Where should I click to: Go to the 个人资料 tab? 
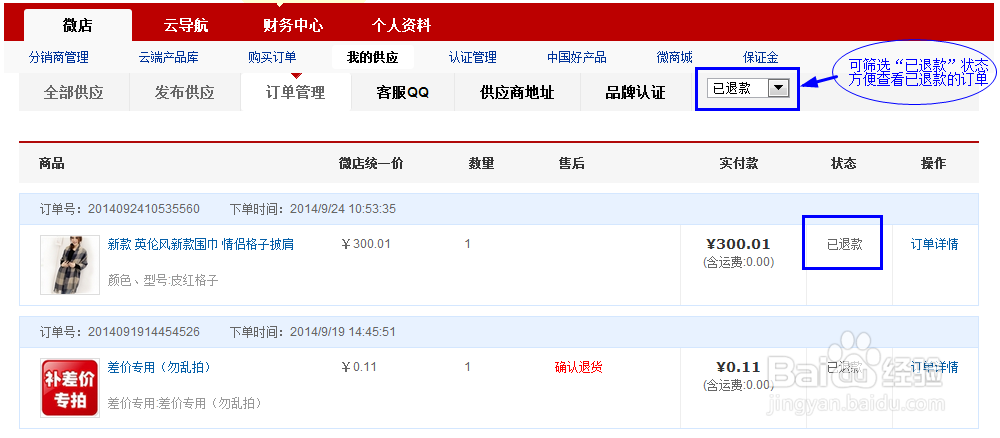401,26
